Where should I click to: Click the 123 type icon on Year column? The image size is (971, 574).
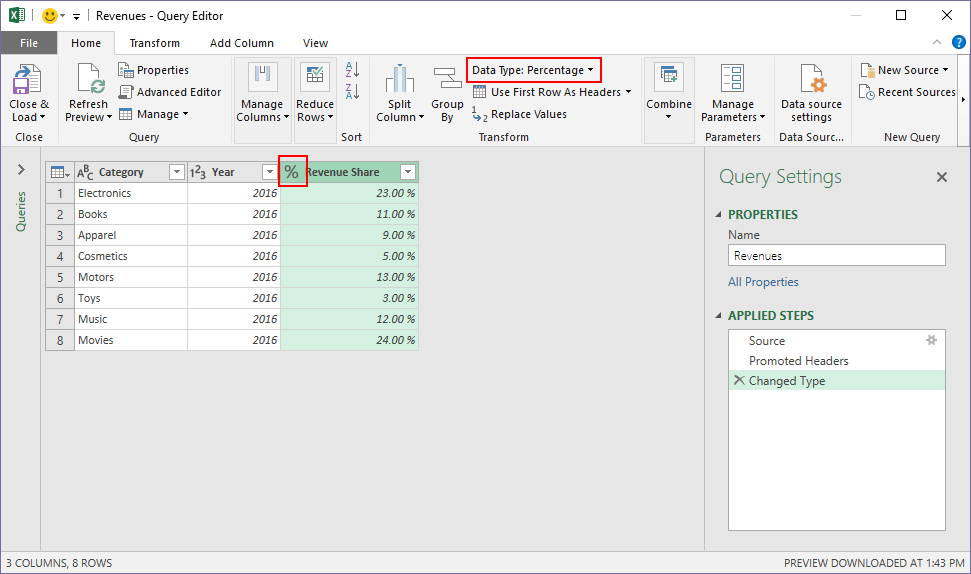198,172
